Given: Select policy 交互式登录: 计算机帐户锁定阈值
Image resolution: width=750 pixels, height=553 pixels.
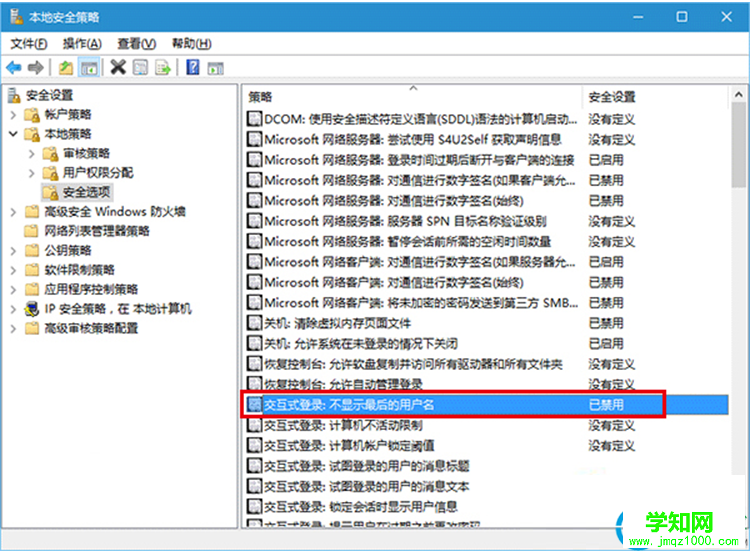Looking at the screenshot, I should coord(350,446).
